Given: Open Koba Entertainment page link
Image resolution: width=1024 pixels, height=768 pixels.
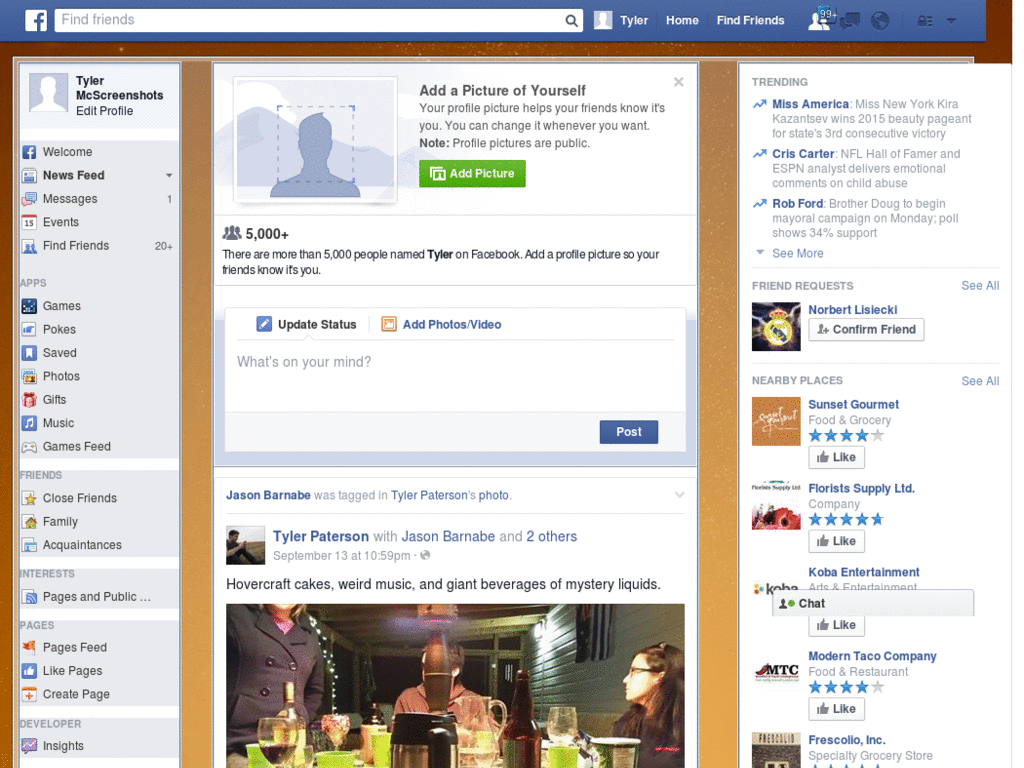Looking at the screenshot, I should point(863,573).
